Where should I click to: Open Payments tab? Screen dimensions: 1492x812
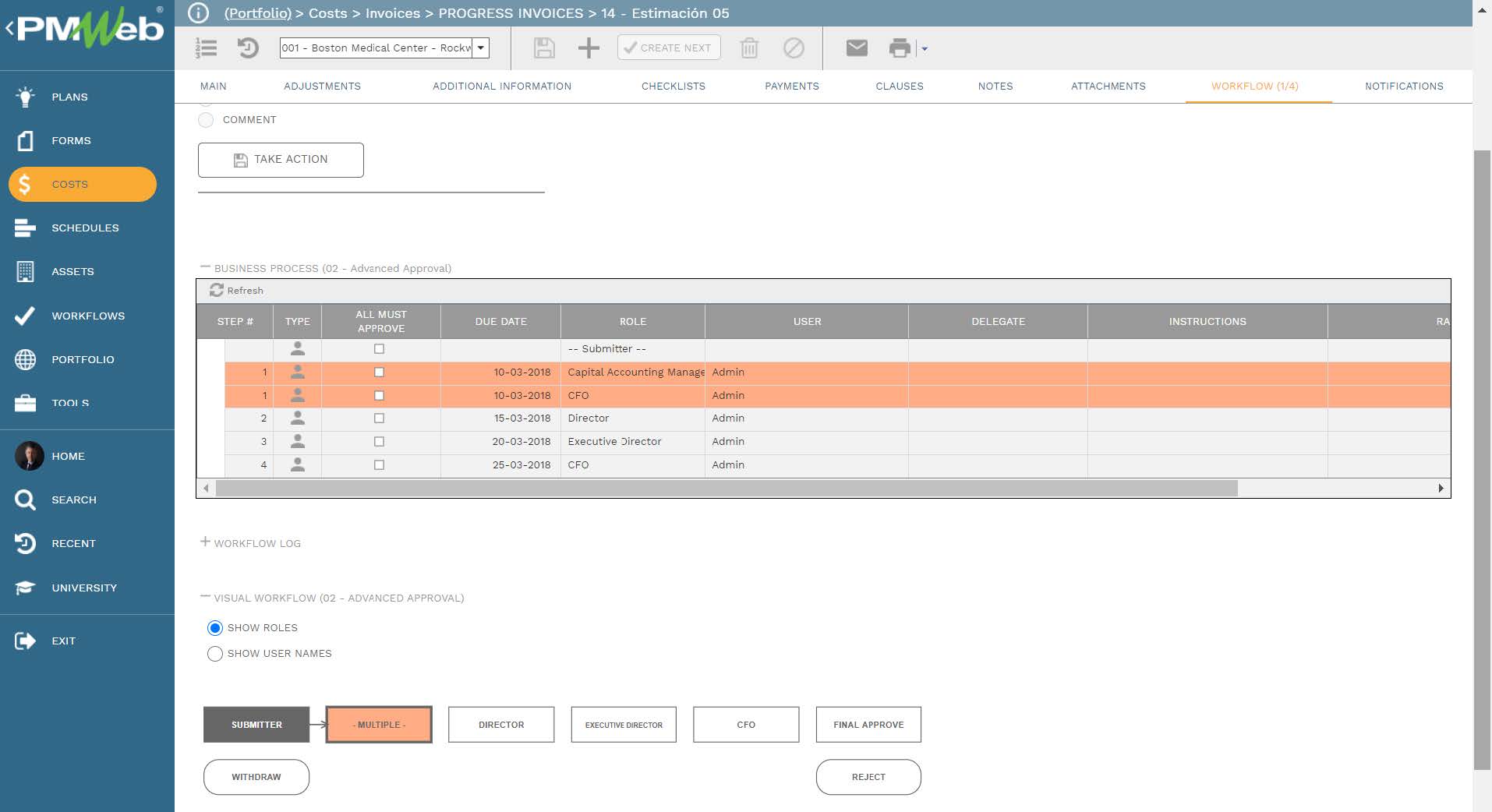point(792,86)
